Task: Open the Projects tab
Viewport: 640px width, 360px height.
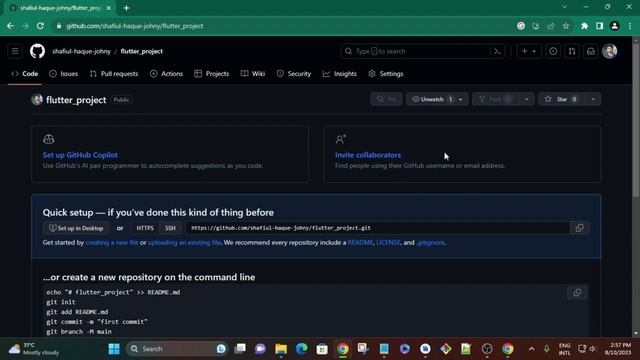Action: [x=211, y=73]
